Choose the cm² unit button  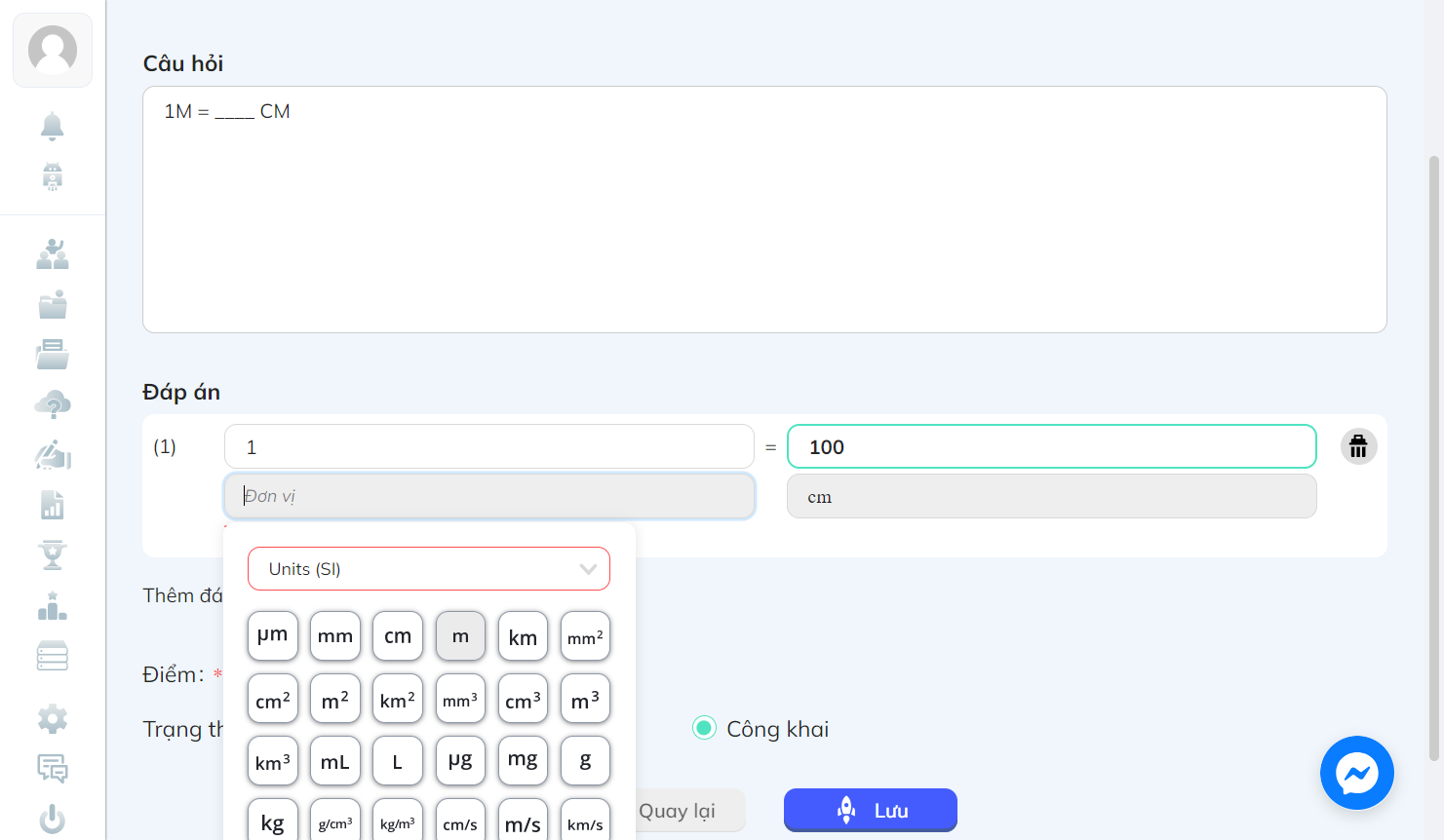(273, 699)
